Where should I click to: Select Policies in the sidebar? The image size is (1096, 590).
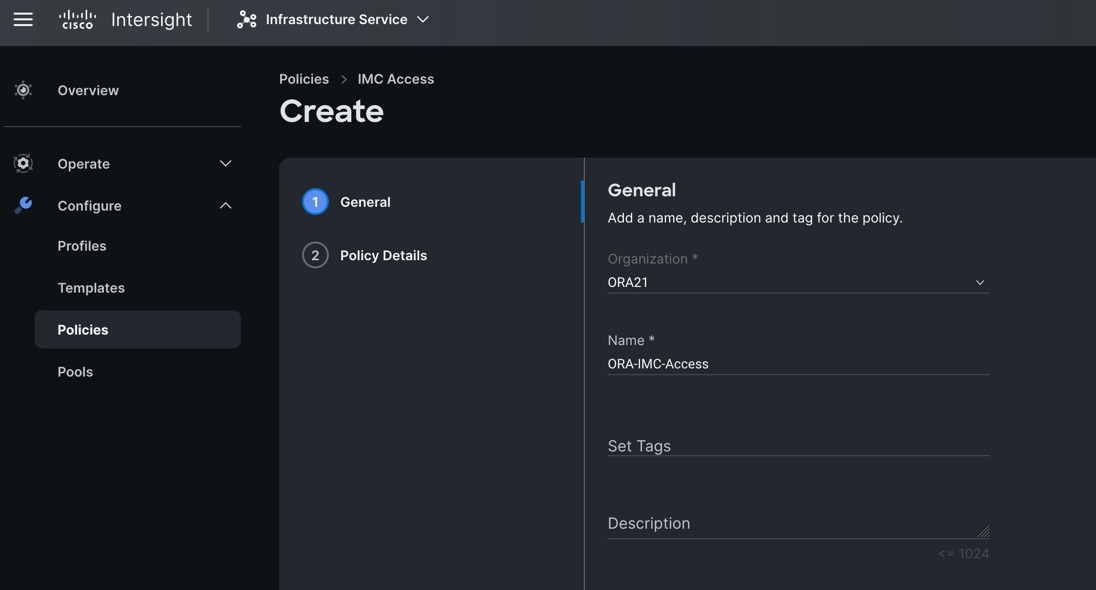(83, 330)
